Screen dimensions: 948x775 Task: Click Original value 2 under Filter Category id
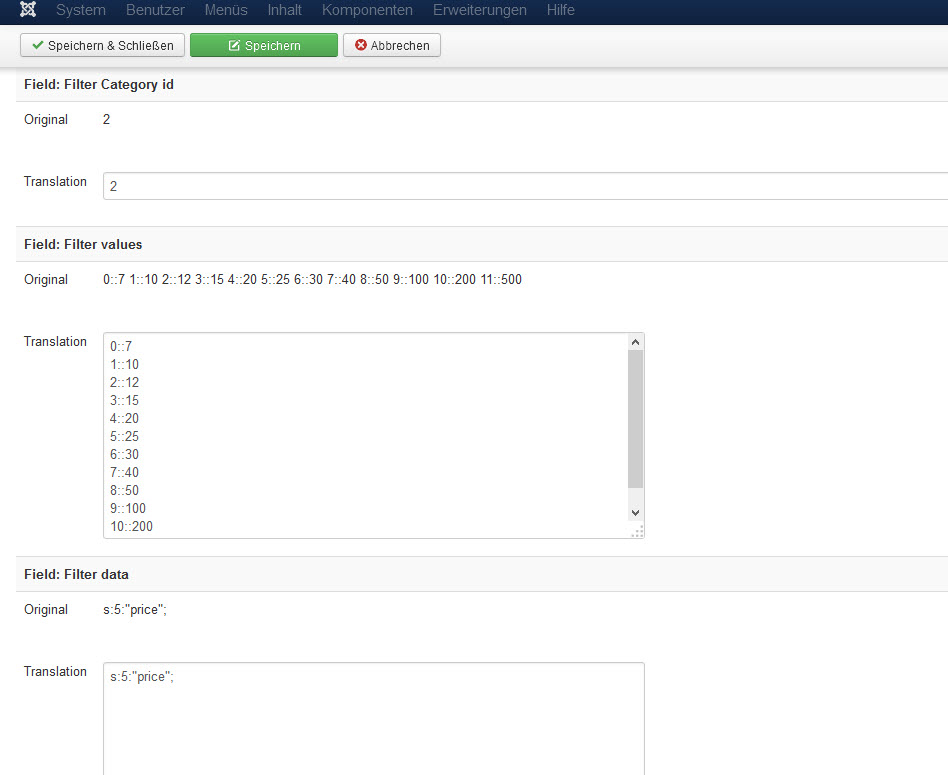pyautogui.click(x=106, y=120)
